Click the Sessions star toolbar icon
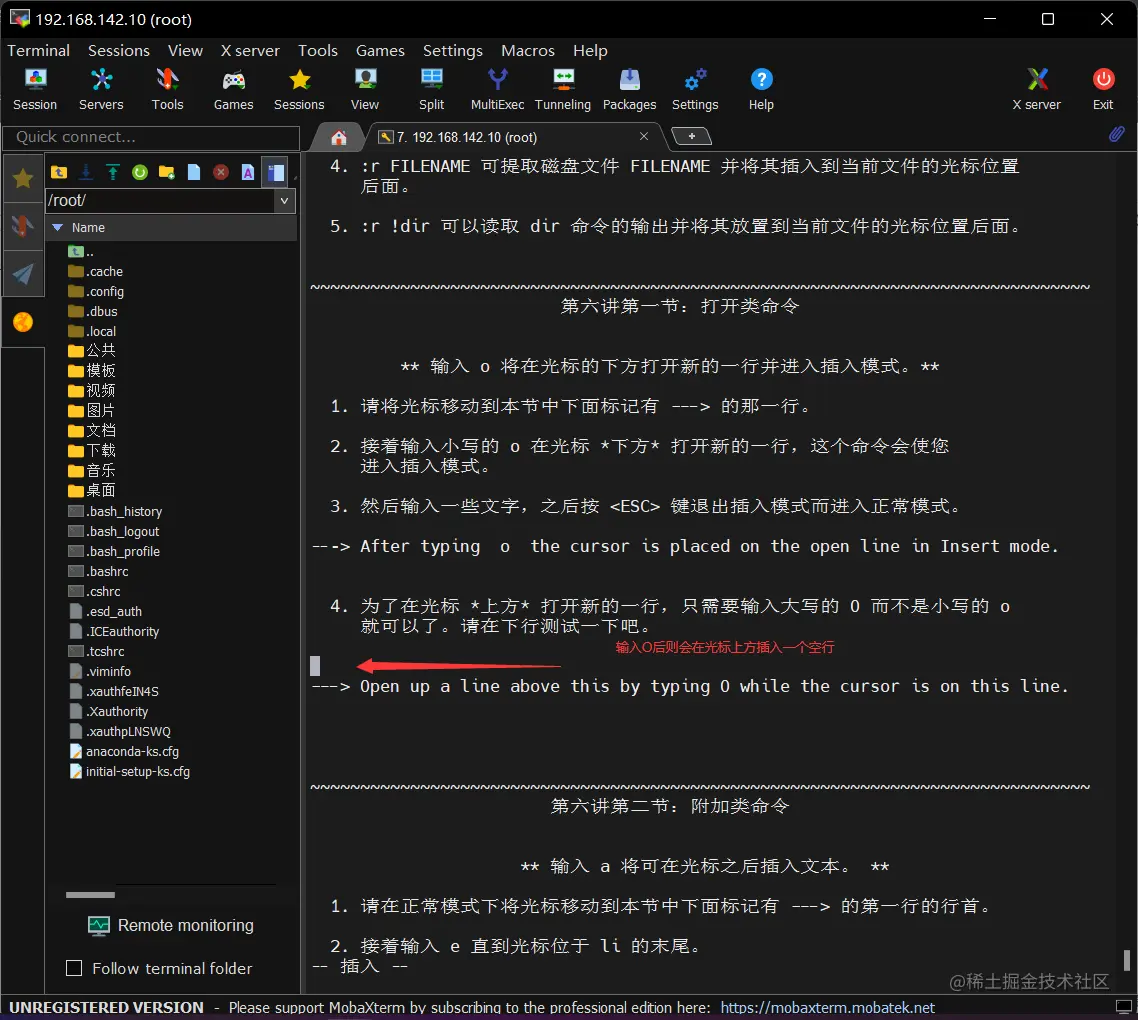 click(299, 89)
